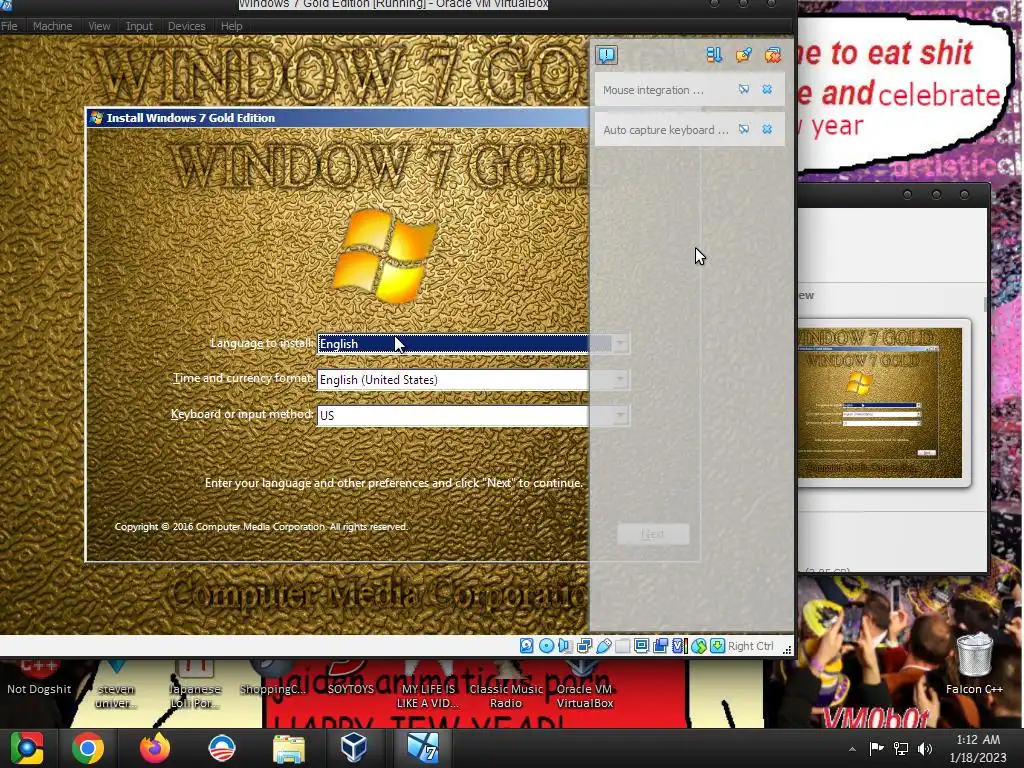Click audio status bar icon

point(565,646)
